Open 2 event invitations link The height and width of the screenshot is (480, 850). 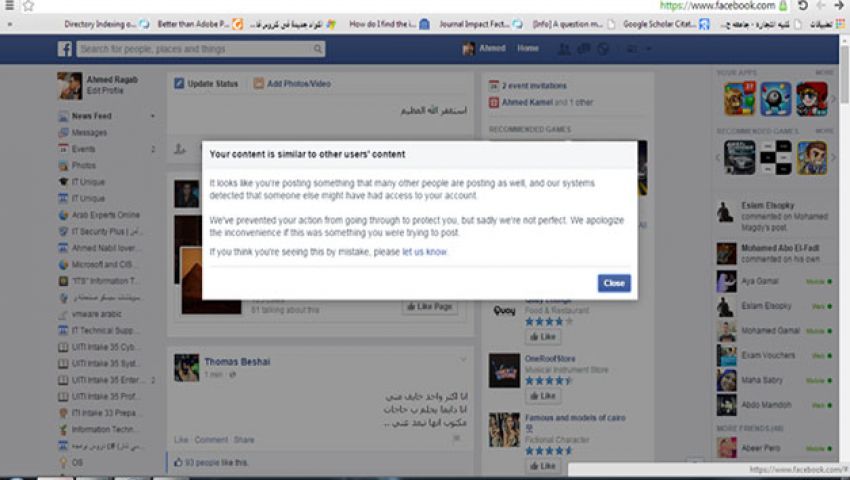[534, 86]
